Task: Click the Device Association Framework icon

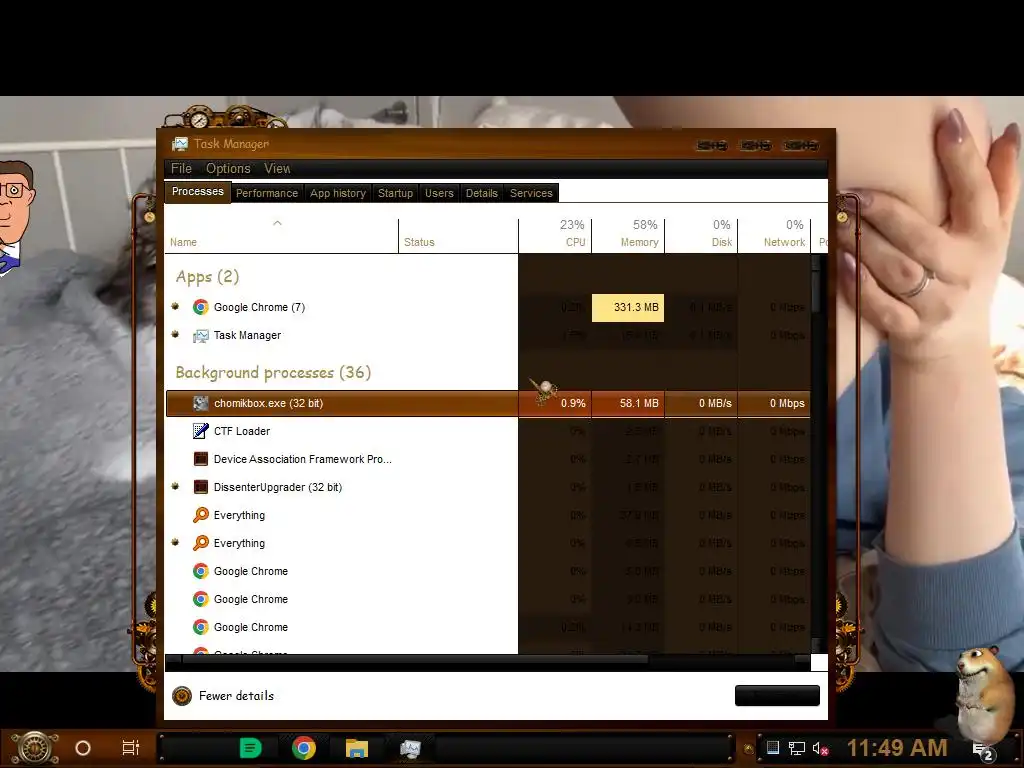Action: [x=200, y=459]
